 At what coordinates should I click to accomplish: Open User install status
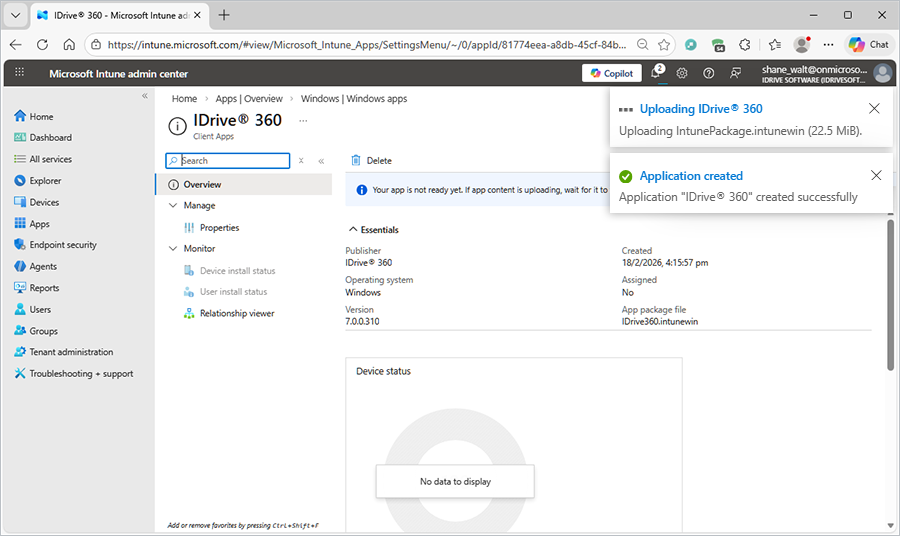coord(226,292)
